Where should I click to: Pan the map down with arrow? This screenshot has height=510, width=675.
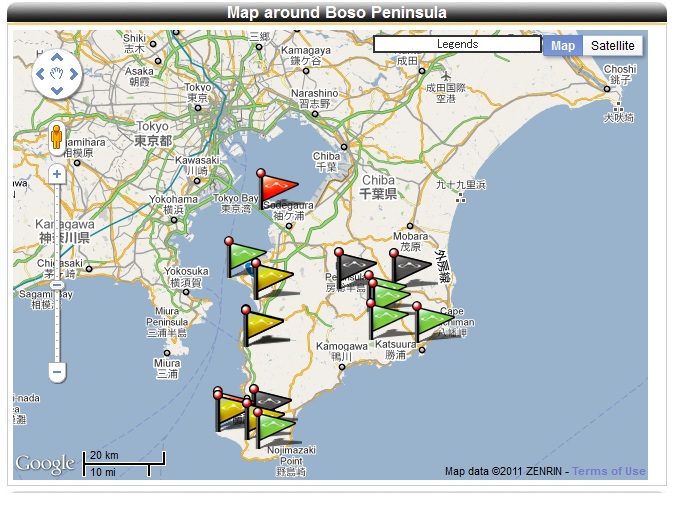(x=57, y=90)
